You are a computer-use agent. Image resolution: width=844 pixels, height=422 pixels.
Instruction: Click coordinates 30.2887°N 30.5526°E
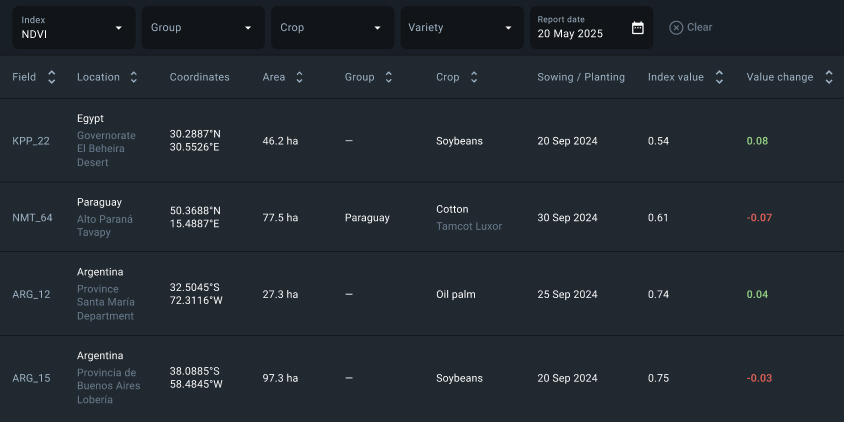click(x=195, y=140)
